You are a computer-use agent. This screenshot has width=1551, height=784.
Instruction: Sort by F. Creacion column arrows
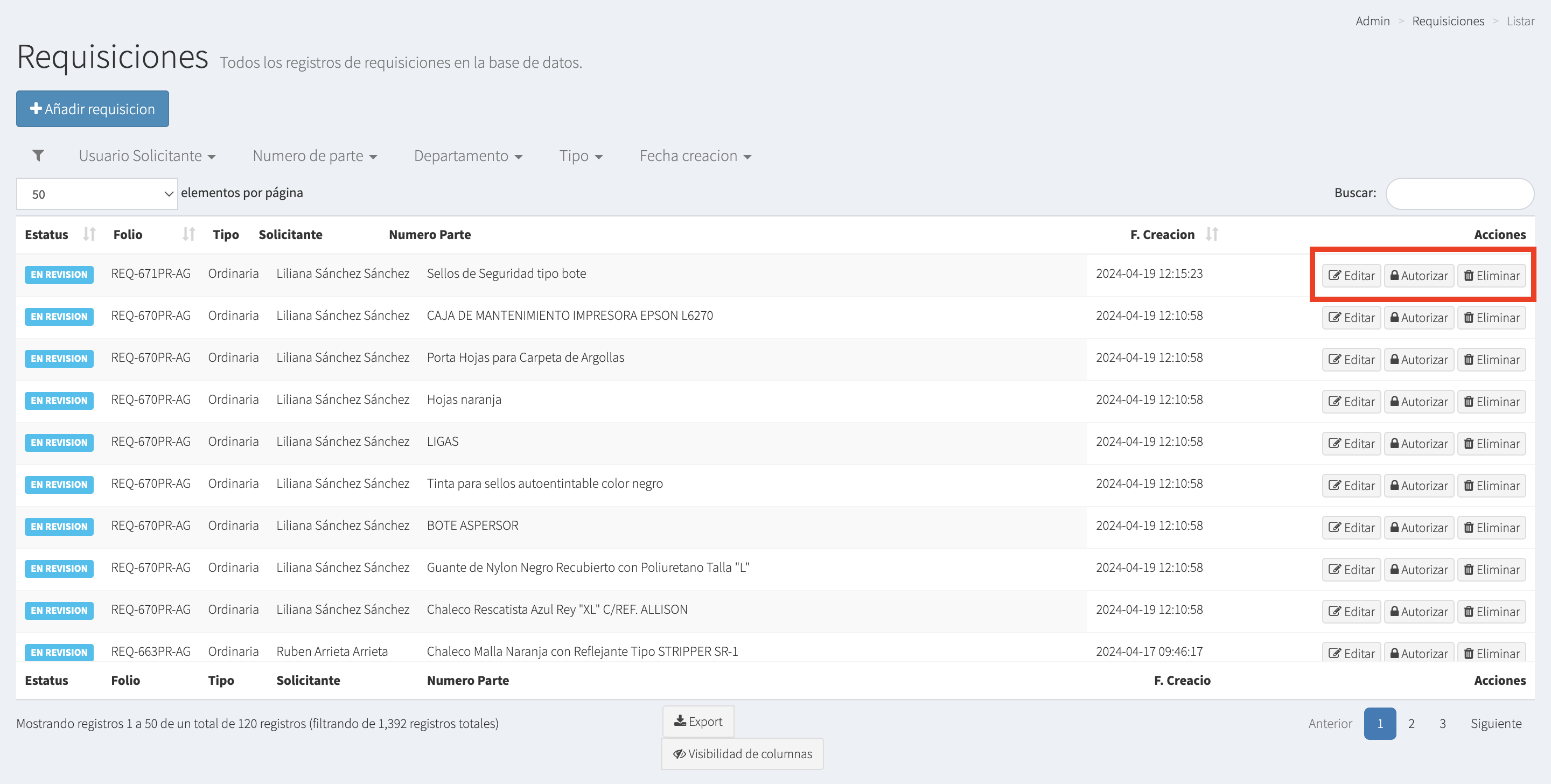pyautogui.click(x=1211, y=234)
